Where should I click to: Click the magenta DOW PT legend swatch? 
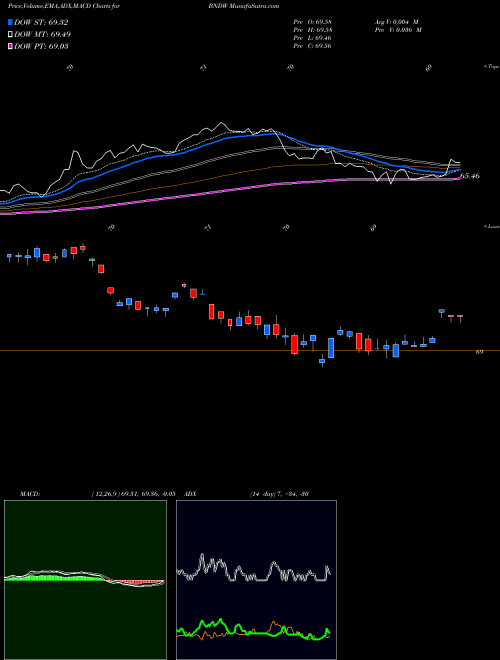tap(10, 46)
